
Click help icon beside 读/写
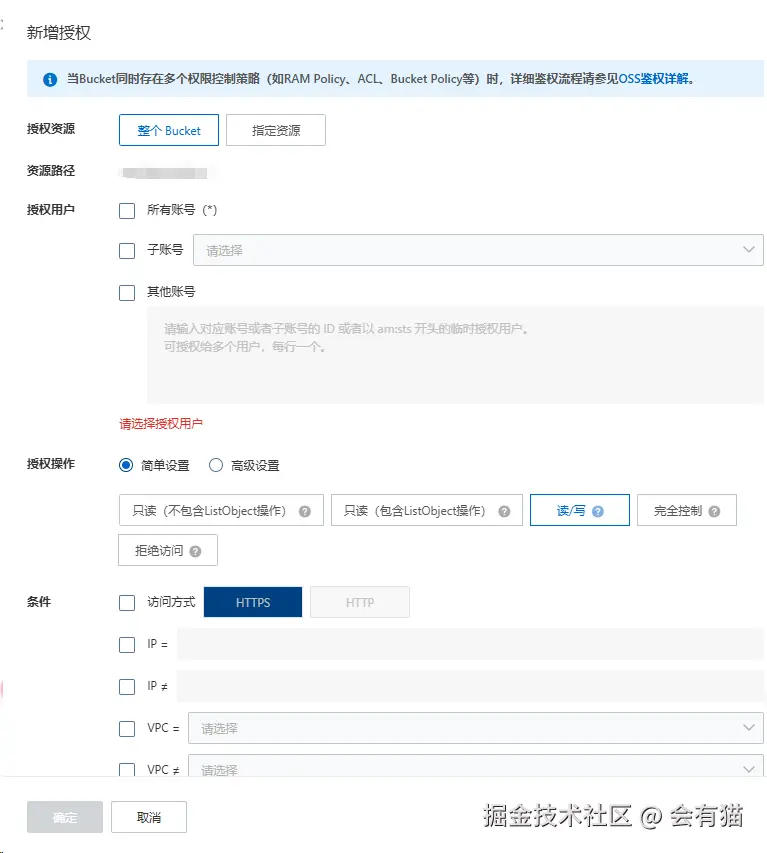pos(598,511)
